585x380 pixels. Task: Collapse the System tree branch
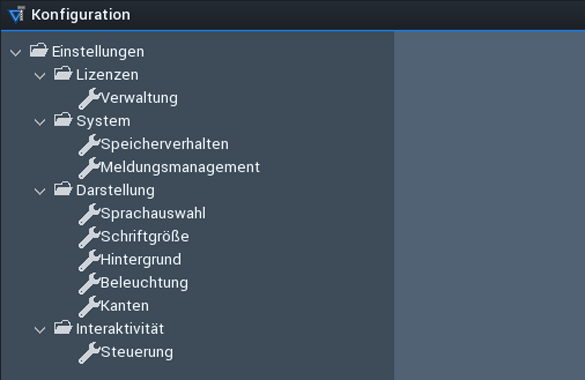(40, 122)
